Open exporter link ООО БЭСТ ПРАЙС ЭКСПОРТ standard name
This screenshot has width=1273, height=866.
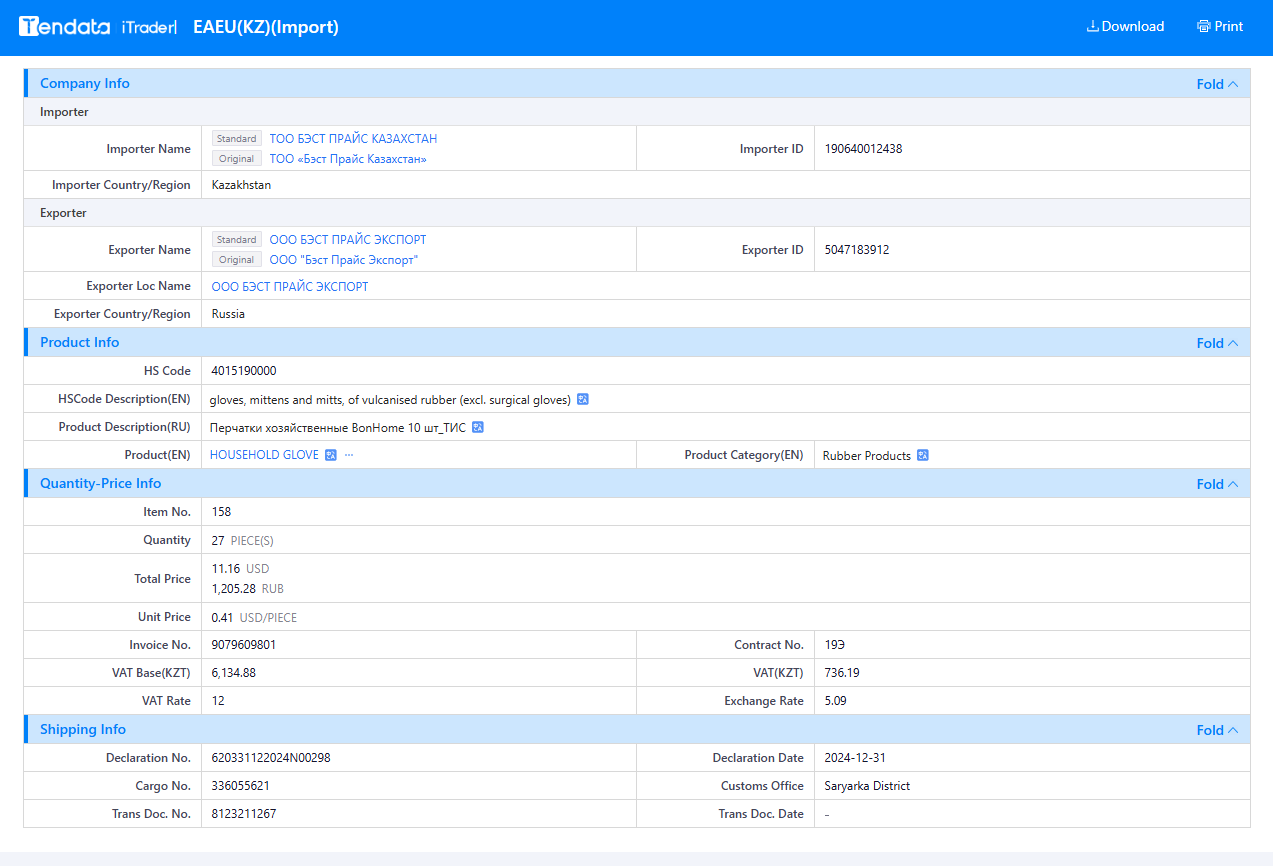coord(348,240)
